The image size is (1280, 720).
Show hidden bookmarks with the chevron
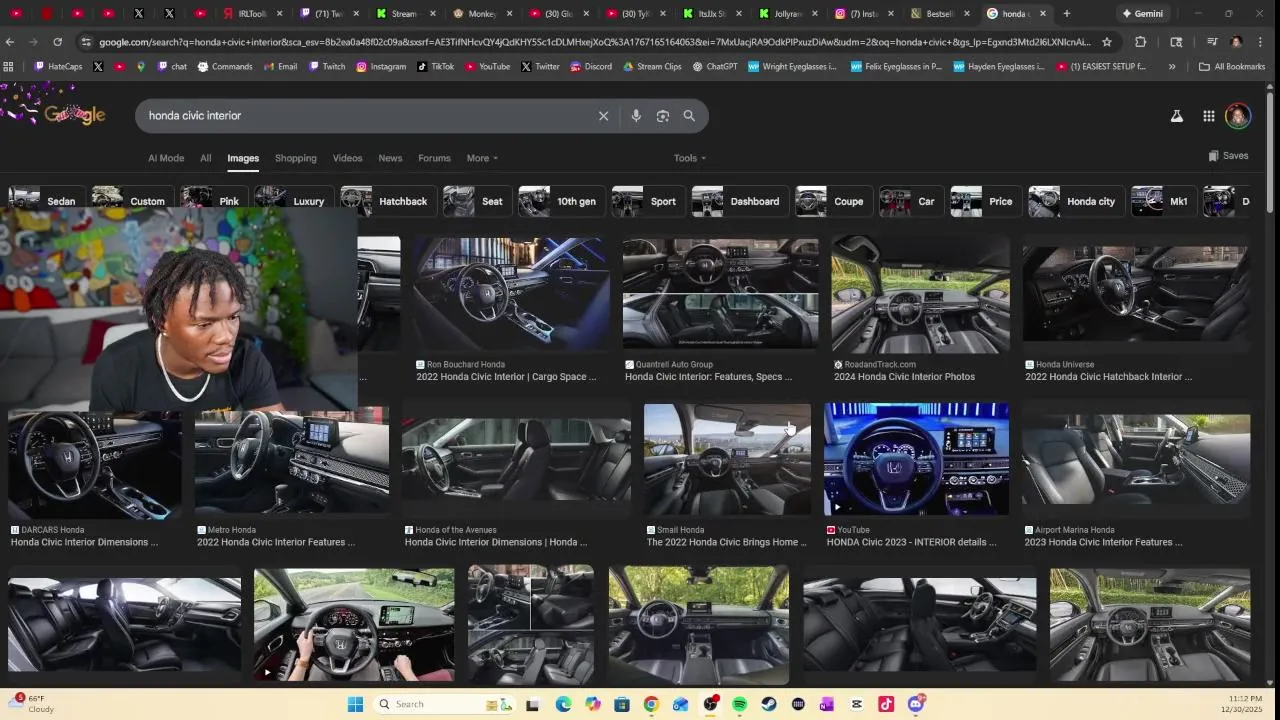[x=1172, y=67]
